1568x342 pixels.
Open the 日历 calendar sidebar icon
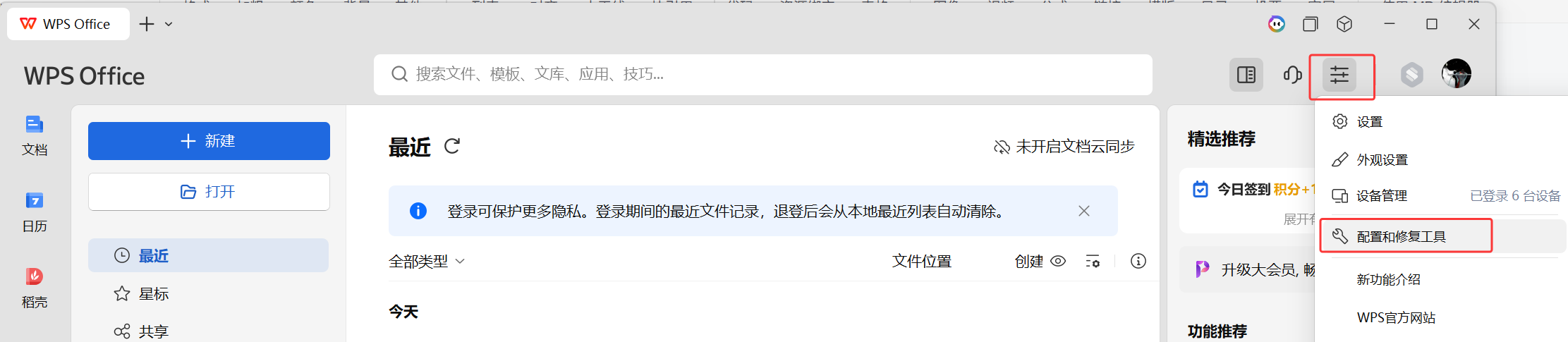[35, 212]
